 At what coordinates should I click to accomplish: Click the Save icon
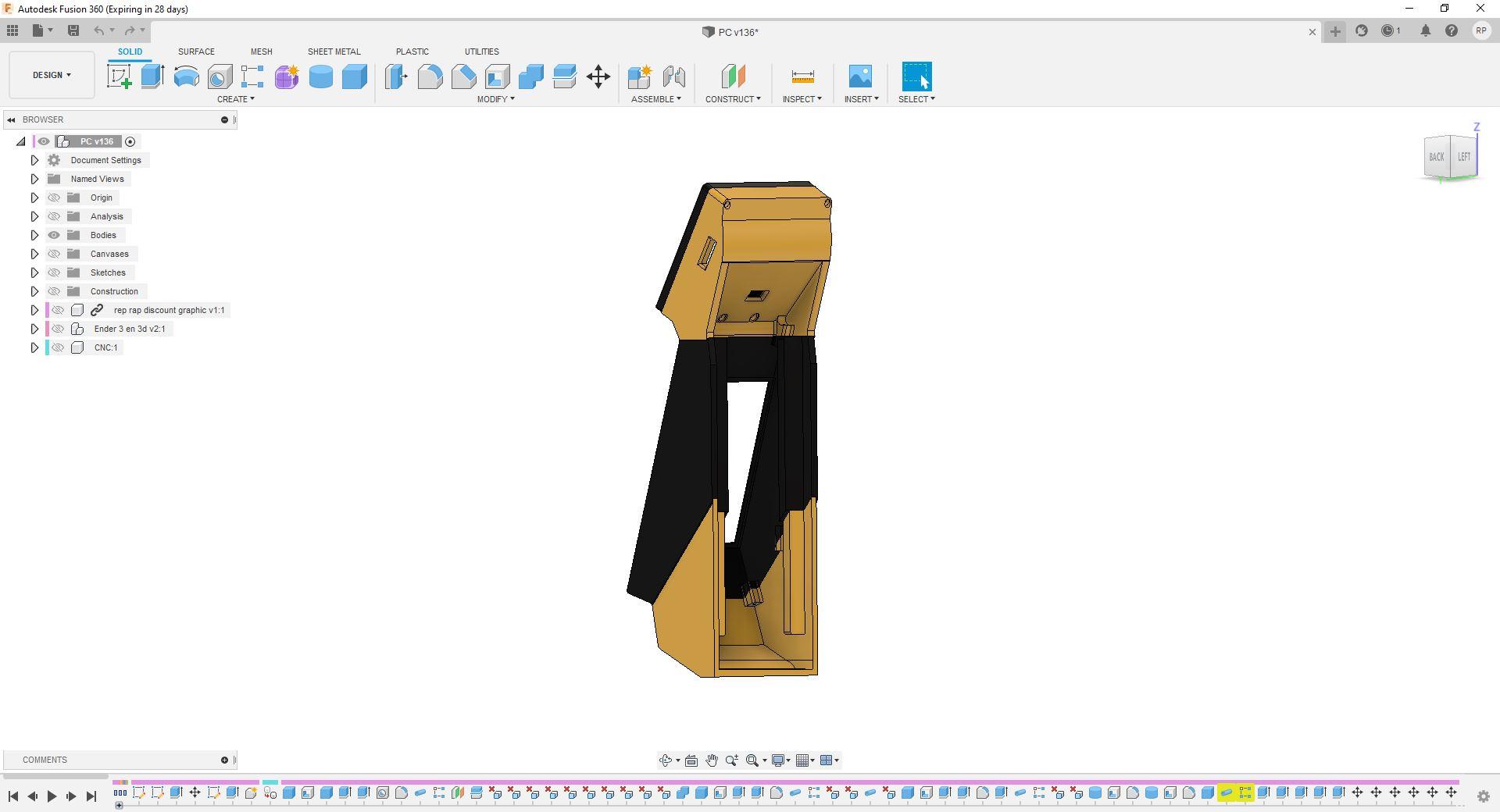click(73, 30)
